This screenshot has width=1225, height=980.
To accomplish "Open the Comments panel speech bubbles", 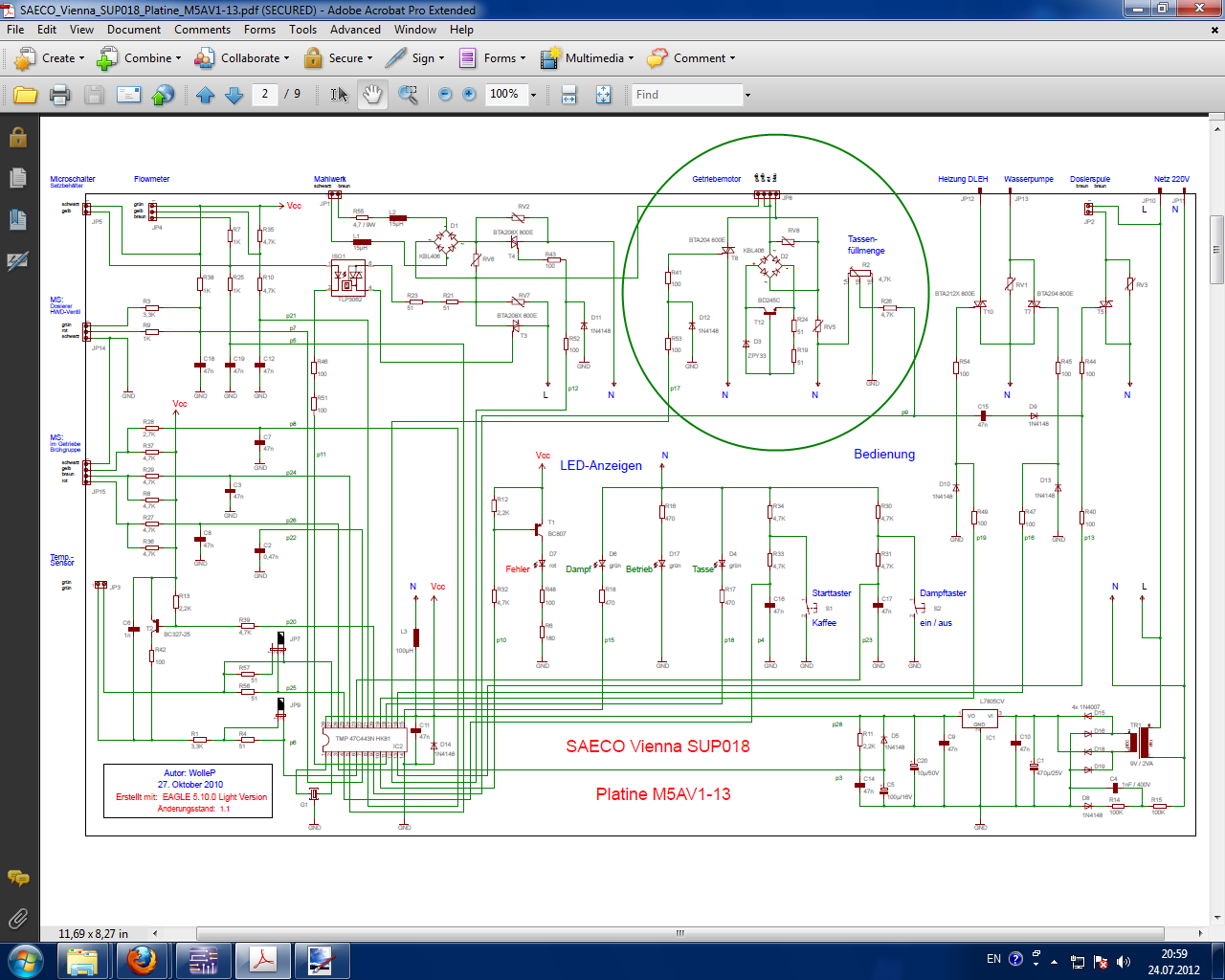I will click(x=18, y=878).
